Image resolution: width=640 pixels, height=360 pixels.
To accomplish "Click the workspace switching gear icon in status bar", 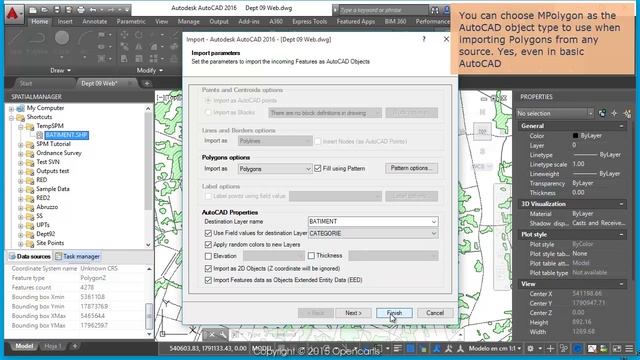I will pos(530,349).
